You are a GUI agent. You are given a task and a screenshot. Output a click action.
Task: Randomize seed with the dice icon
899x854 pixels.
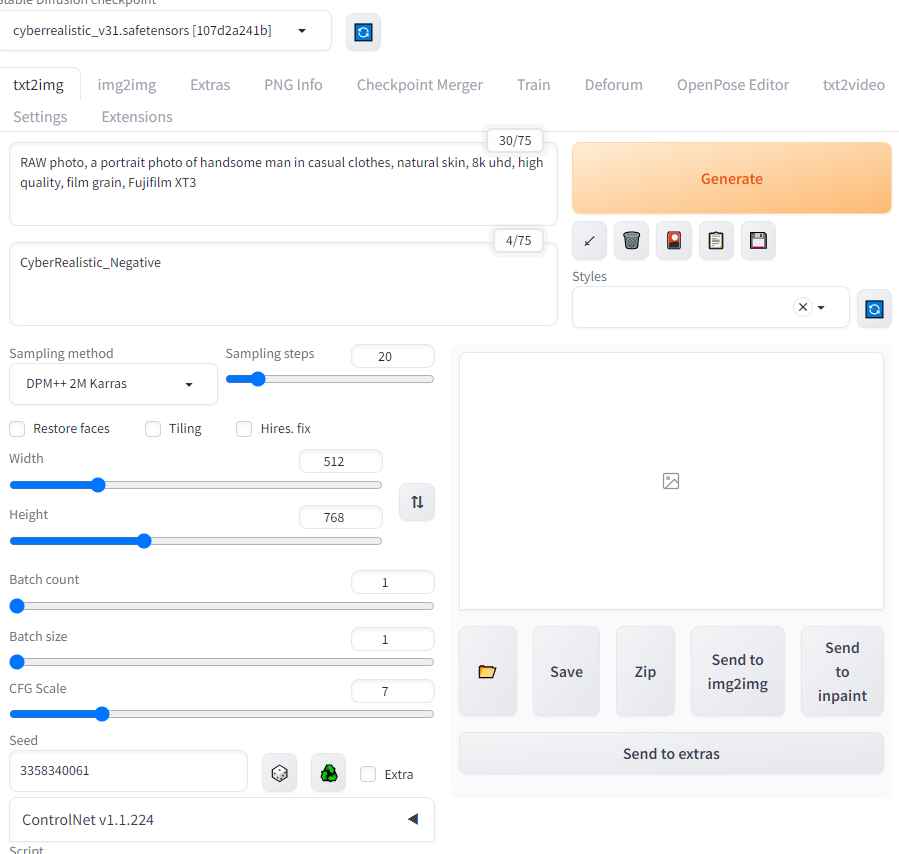tap(279, 773)
